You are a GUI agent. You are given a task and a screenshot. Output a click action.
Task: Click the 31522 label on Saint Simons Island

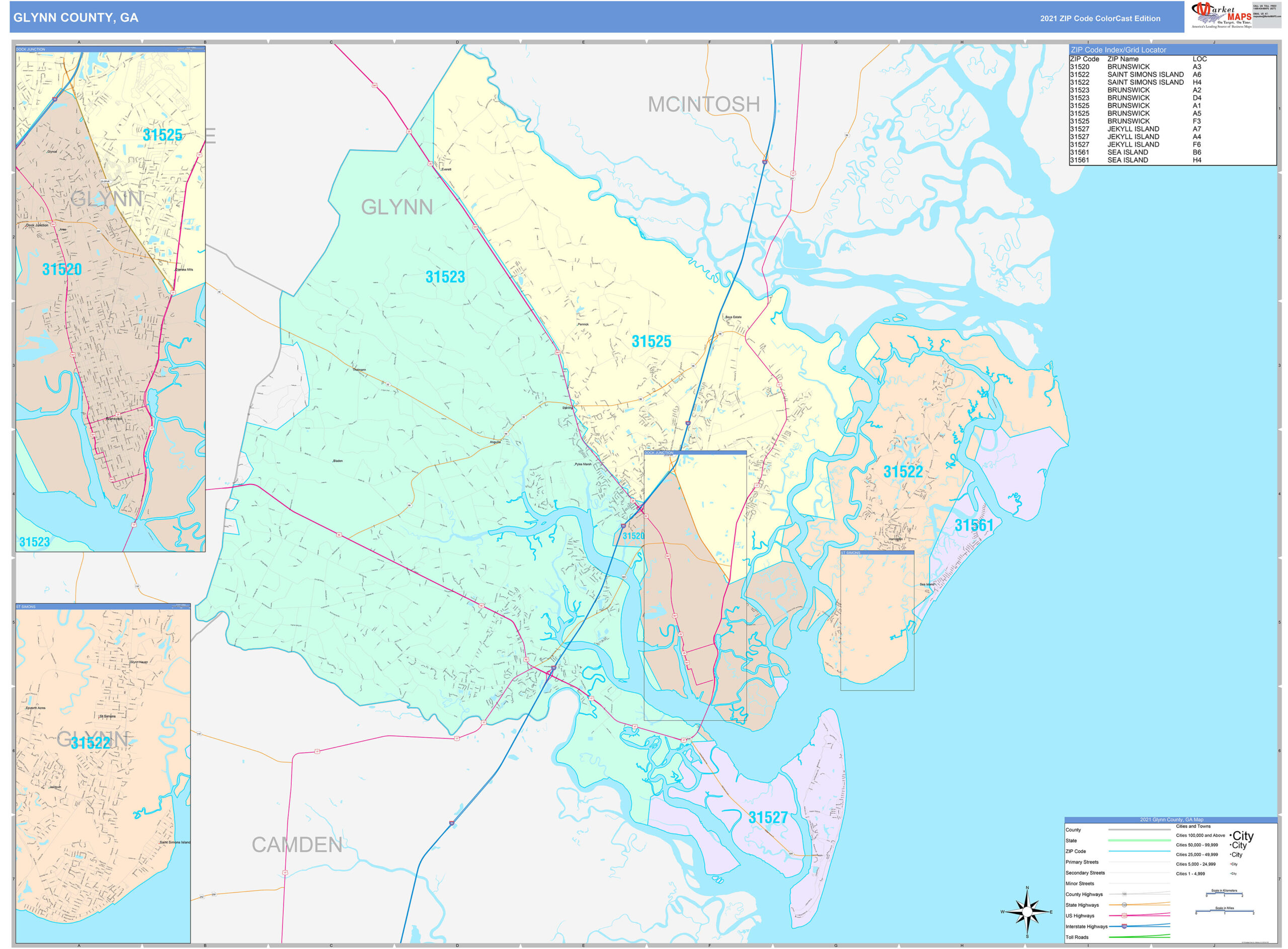[902, 471]
